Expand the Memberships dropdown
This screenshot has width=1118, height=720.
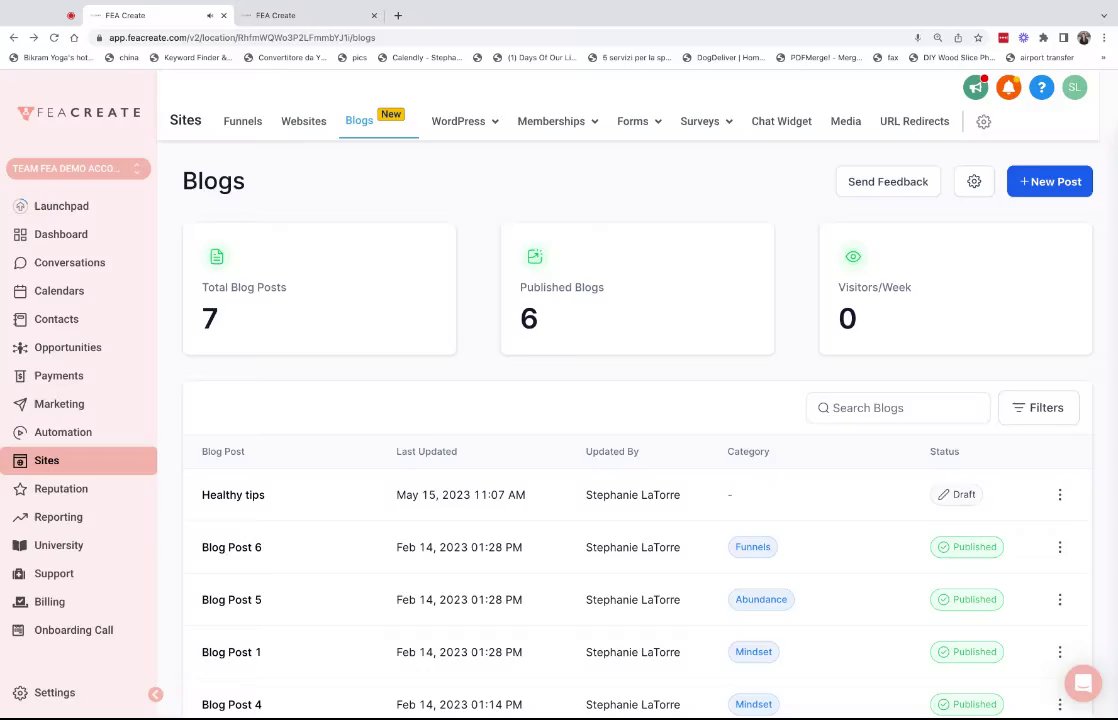(x=558, y=121)
